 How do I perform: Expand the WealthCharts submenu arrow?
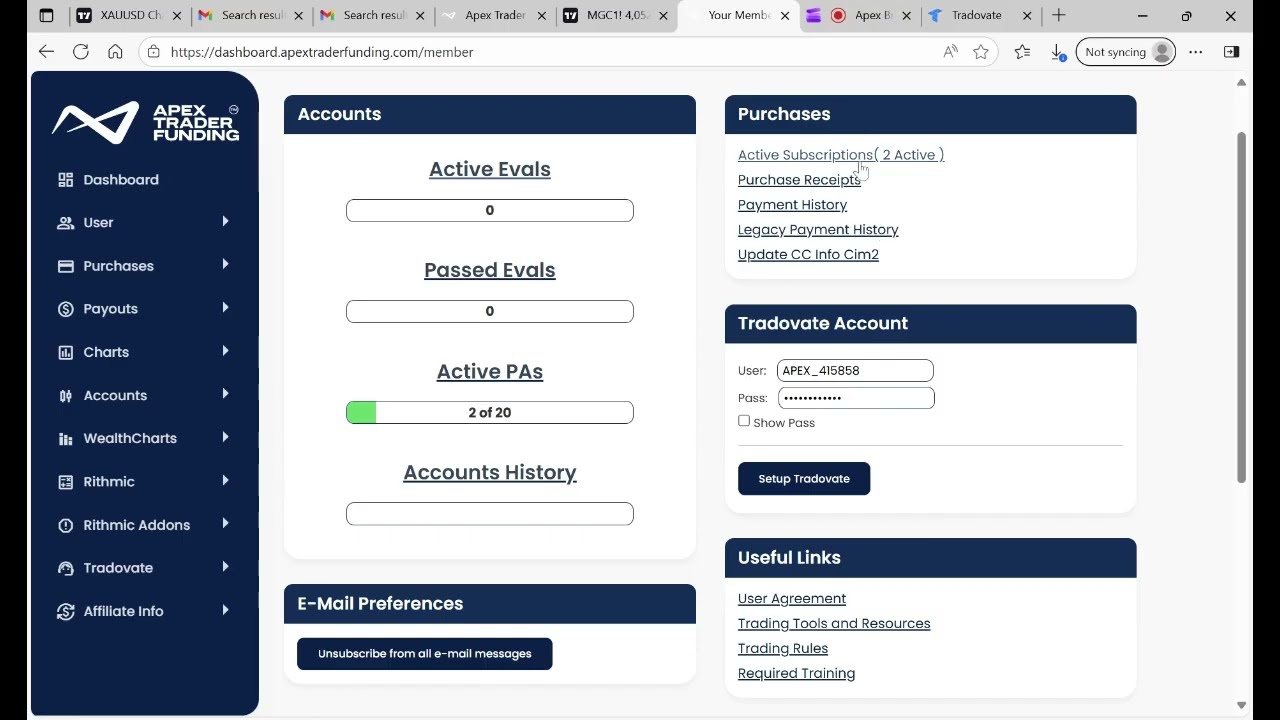(225, 437)
